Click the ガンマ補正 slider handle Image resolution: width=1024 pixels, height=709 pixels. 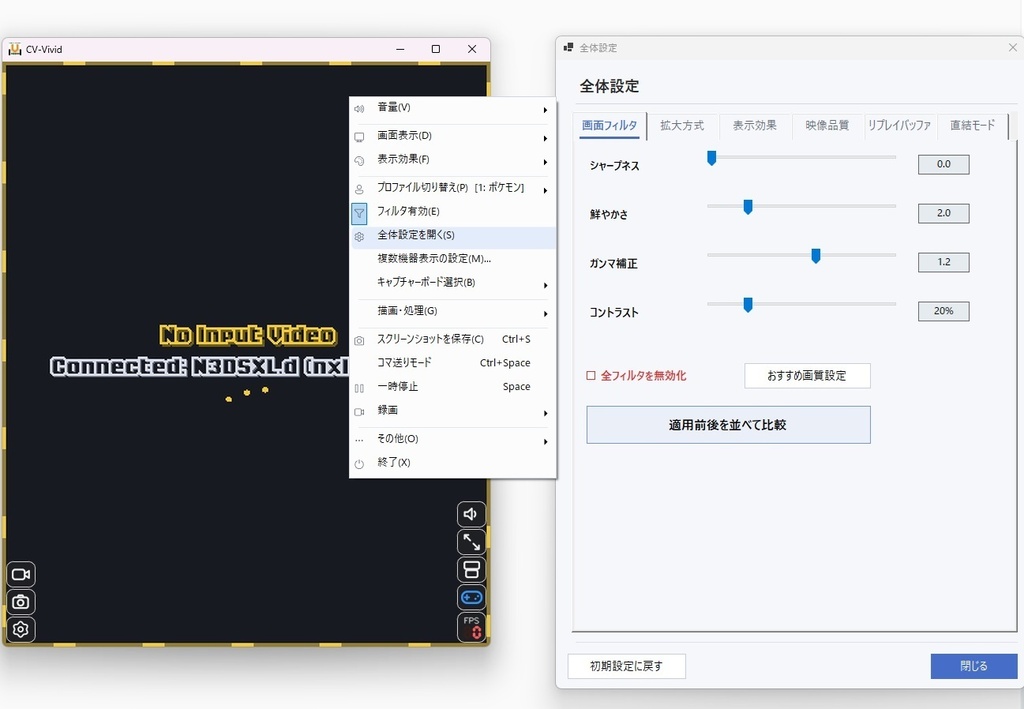click(816, 256)
